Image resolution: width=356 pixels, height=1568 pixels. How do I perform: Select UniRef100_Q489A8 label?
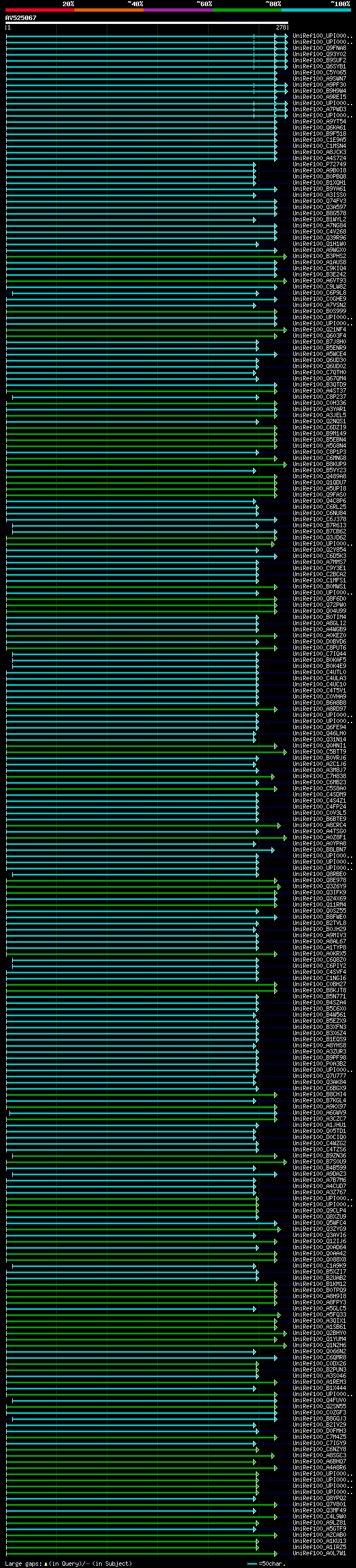tap(319, 476)
